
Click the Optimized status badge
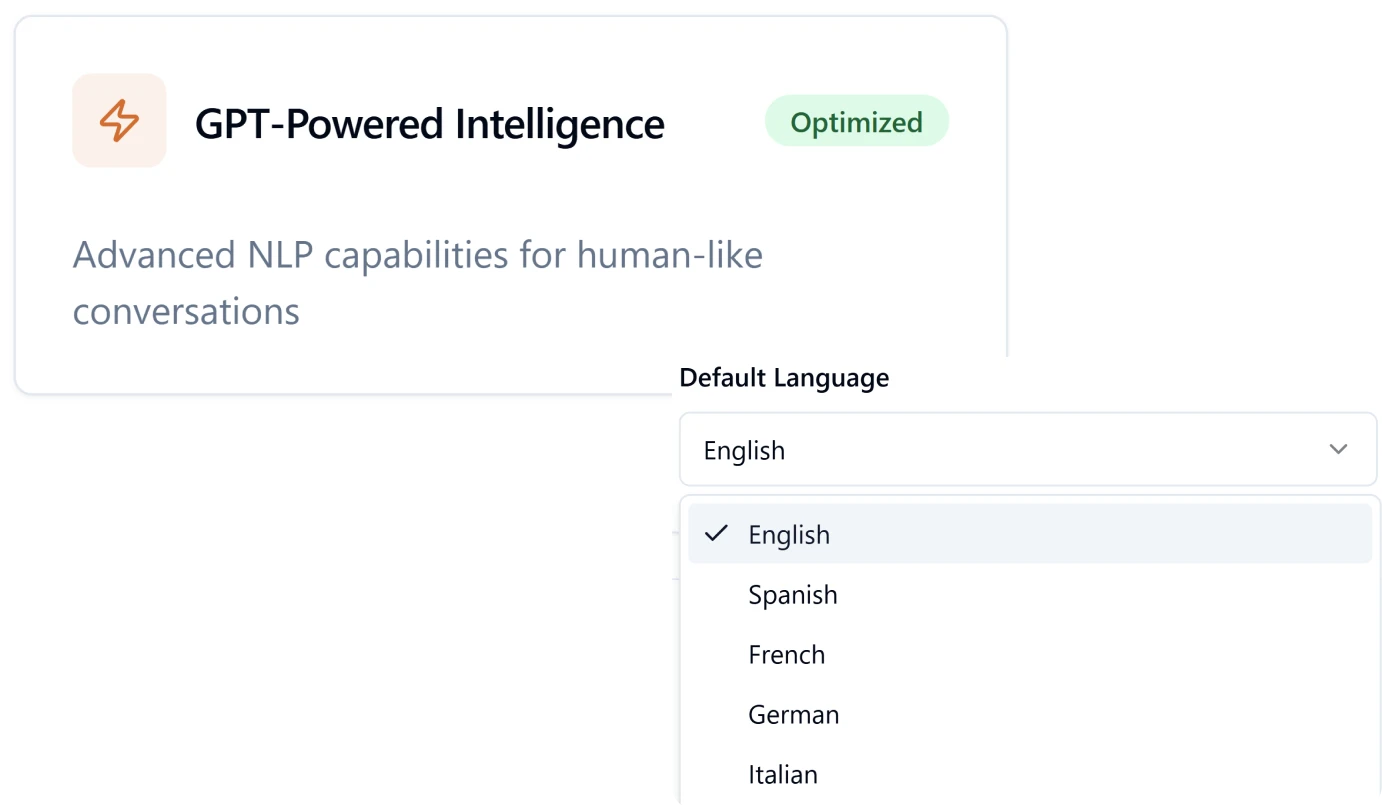tap(856, 121)
